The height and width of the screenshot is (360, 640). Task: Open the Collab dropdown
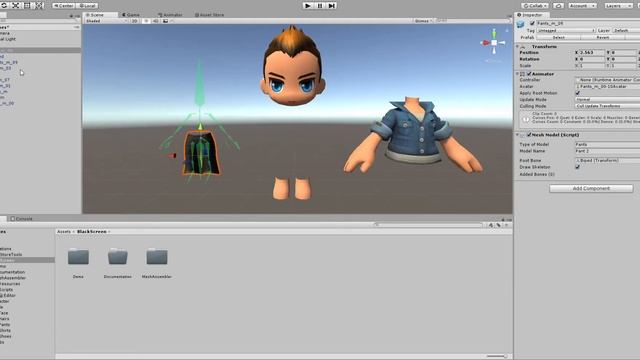(x=536, y=6)
